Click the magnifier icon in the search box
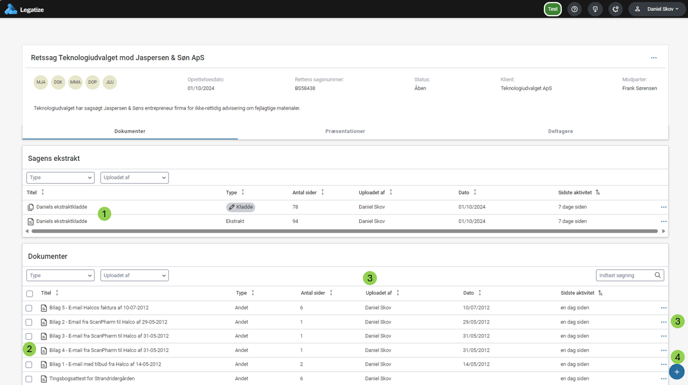This screenshot has height=385, width=688. pyautogui.click(x=657, y=275)
